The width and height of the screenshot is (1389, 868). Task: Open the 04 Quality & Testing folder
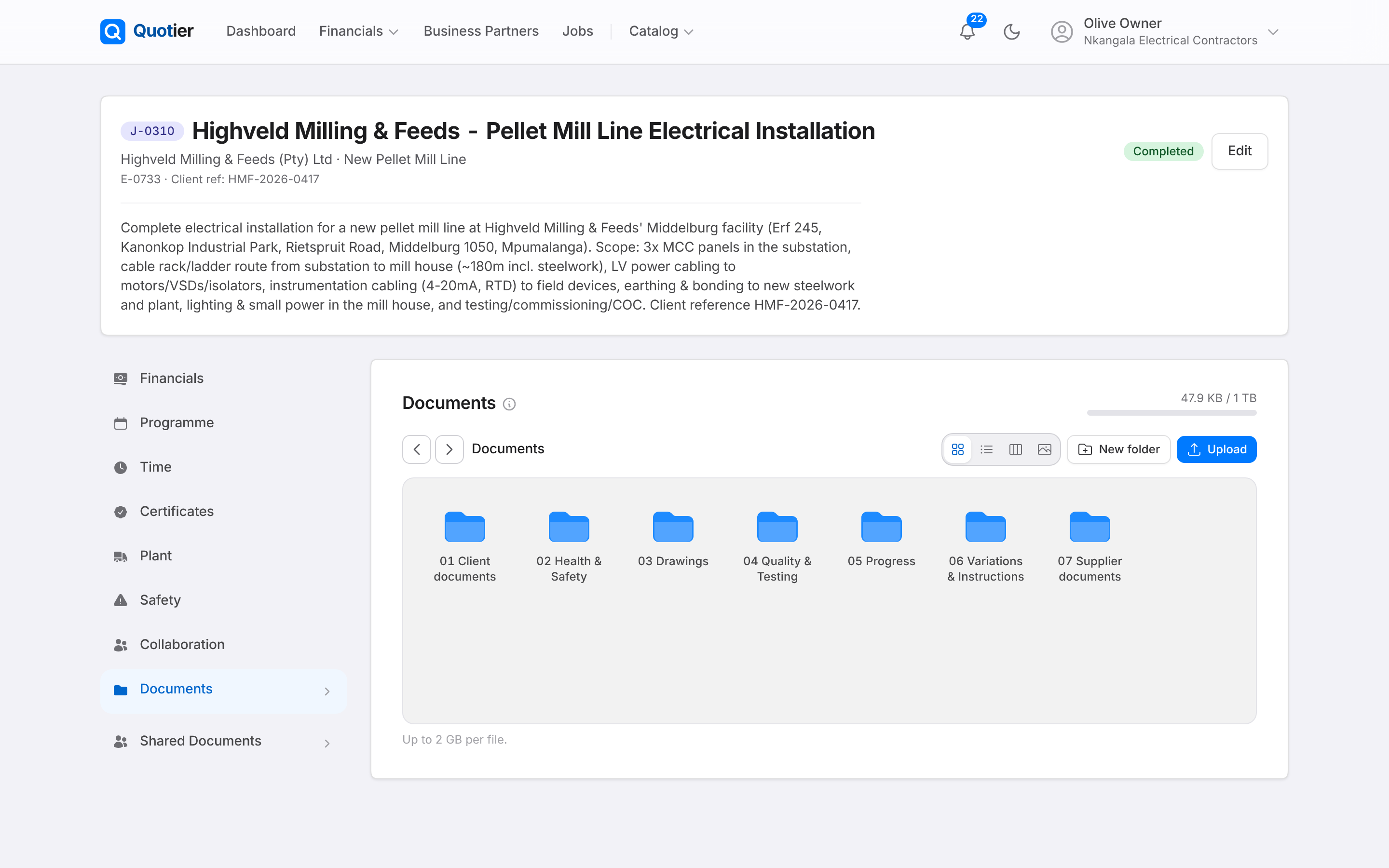(x=777, y=547)
